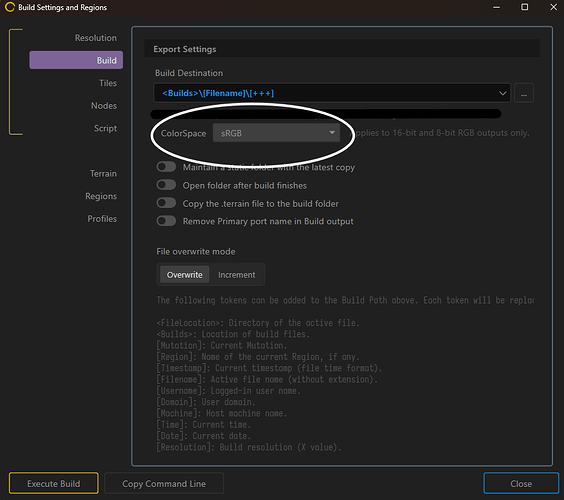Open the ColorSpace sRGB dropdown
Image resolution: width=564 pixels, height=500 pixels.
tap(276, 133)
